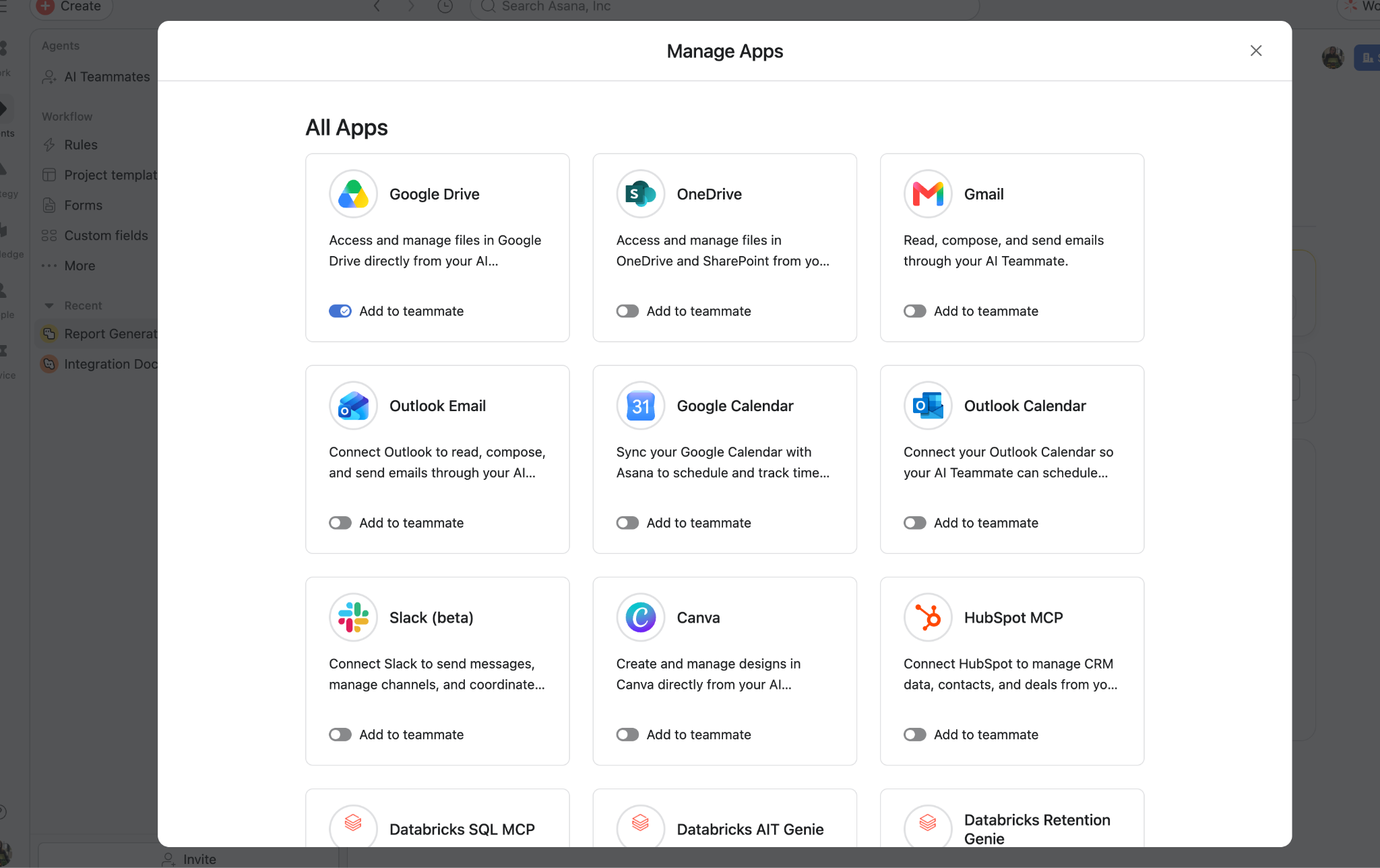Click the Databricks AIT Genie icon
The width and height of the screenshot is (1380, 868).
(641, 826)
